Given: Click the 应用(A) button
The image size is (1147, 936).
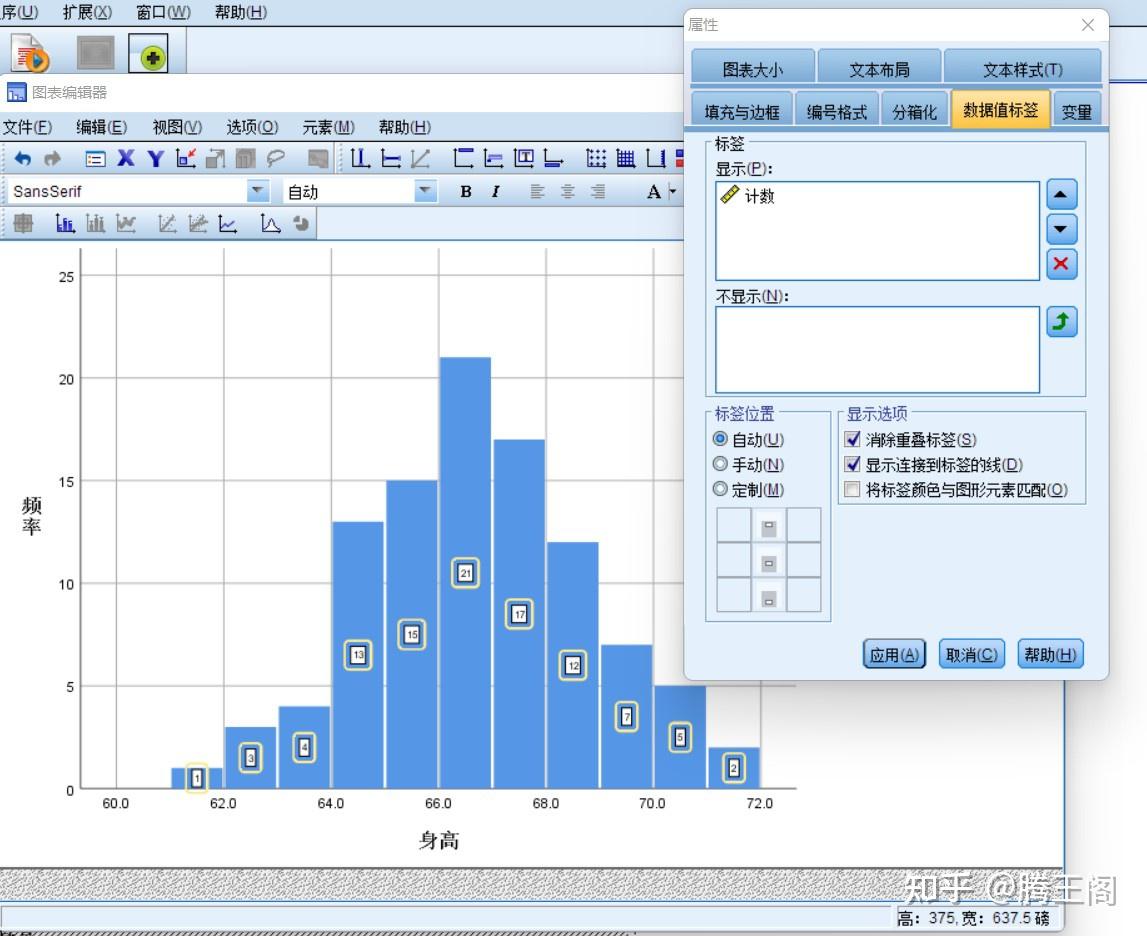Looking at the screenshot, I should (894, 654).
